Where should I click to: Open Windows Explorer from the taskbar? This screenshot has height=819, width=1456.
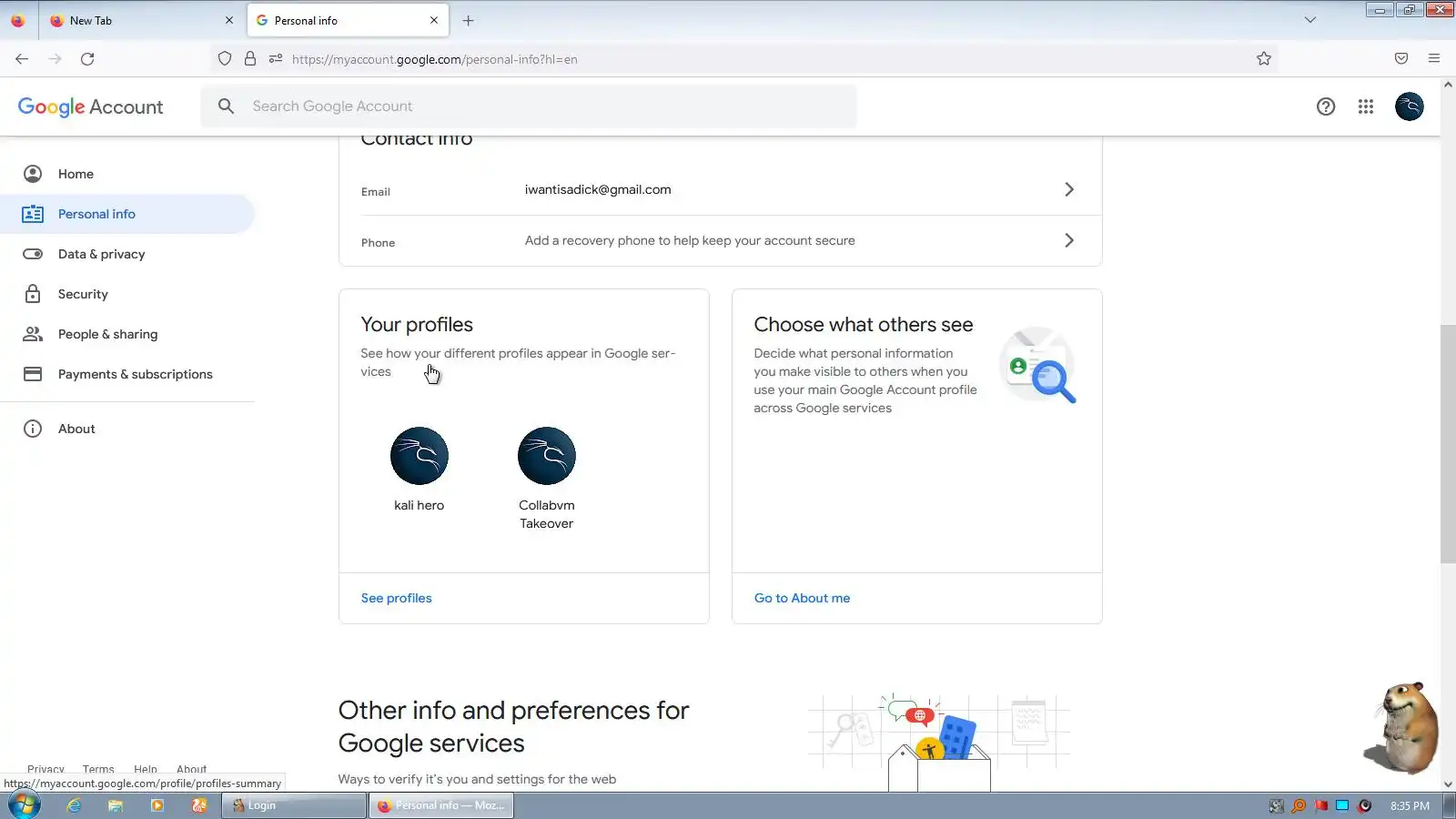pos(116,805)
